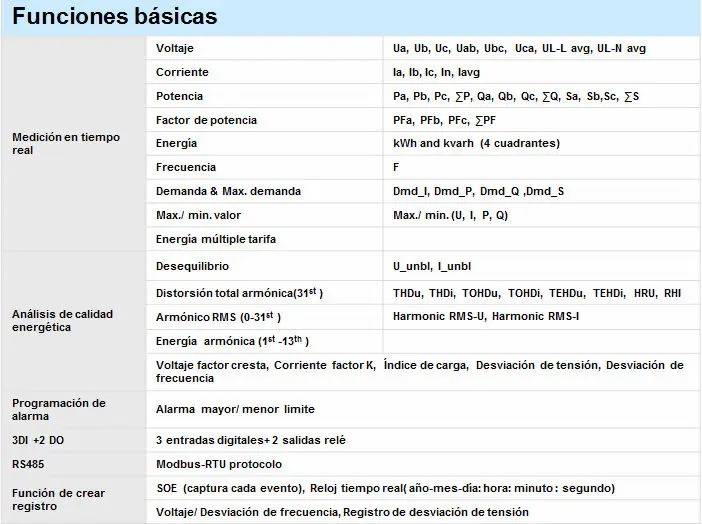Select the 'Modbus-RTU protocolo' text

coord(219,464)
